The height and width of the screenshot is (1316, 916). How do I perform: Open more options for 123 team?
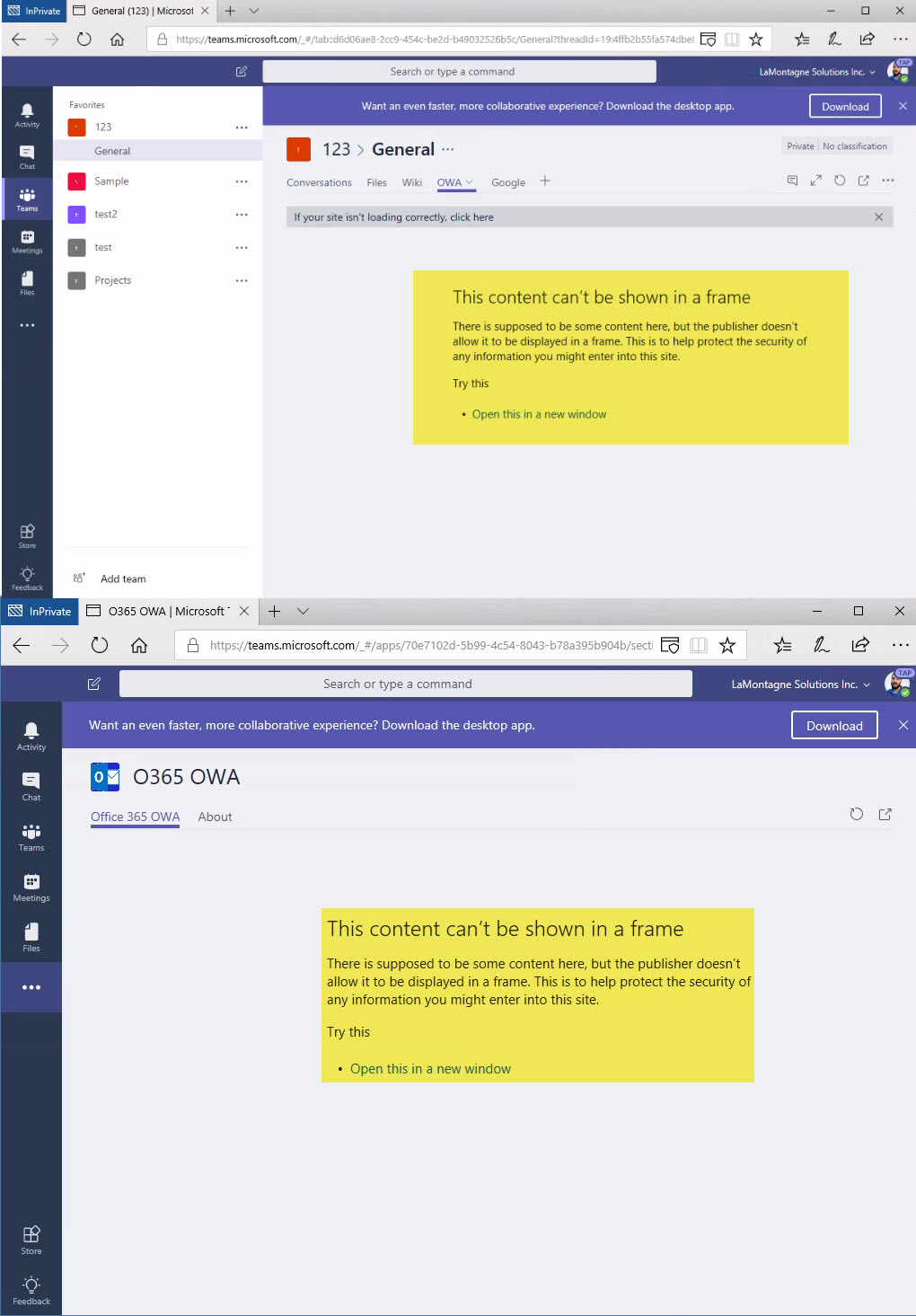(242, 128)
